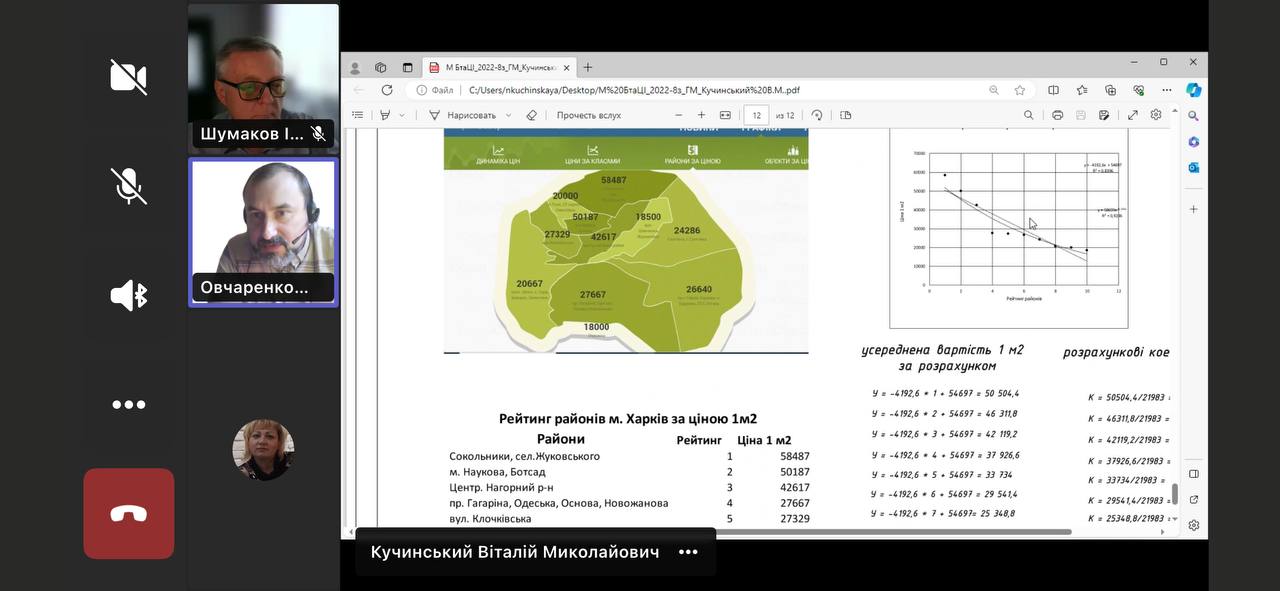Click the ДИНАМІКА ЦІН tab in document
This screenshot has width=1280, height=591.
pyautogui.click(x=498, y=155)
